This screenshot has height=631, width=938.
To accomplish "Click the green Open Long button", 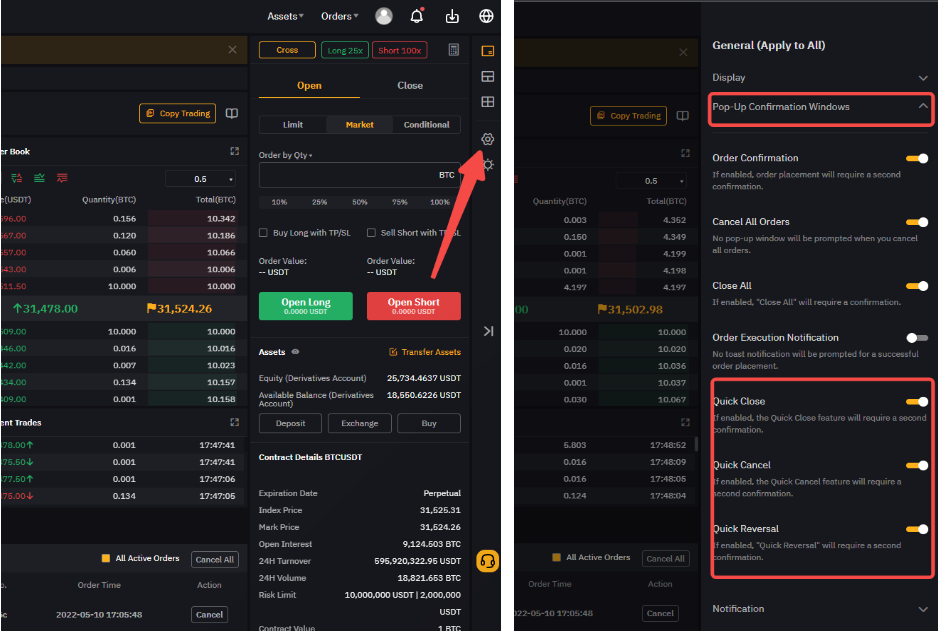I will pyautogui.click(x=305, y=306).
